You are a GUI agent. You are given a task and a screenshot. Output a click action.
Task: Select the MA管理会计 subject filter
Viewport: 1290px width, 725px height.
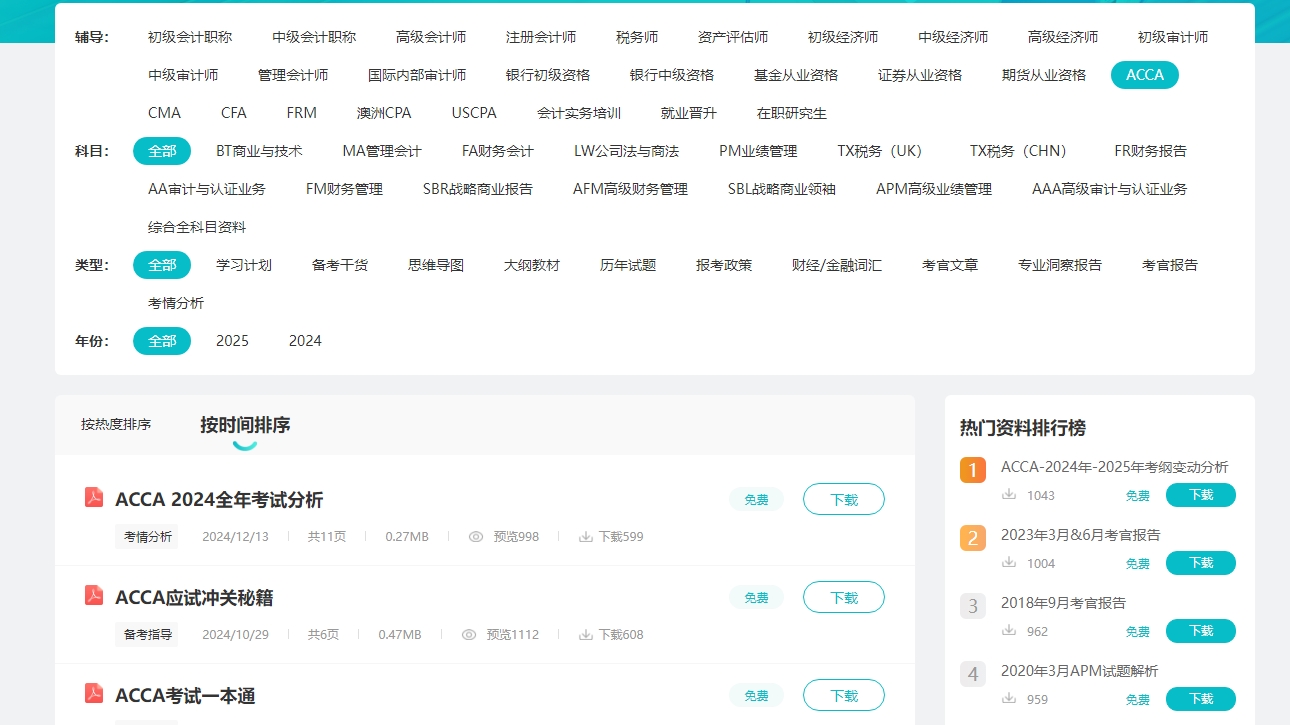tap(383, 151)
